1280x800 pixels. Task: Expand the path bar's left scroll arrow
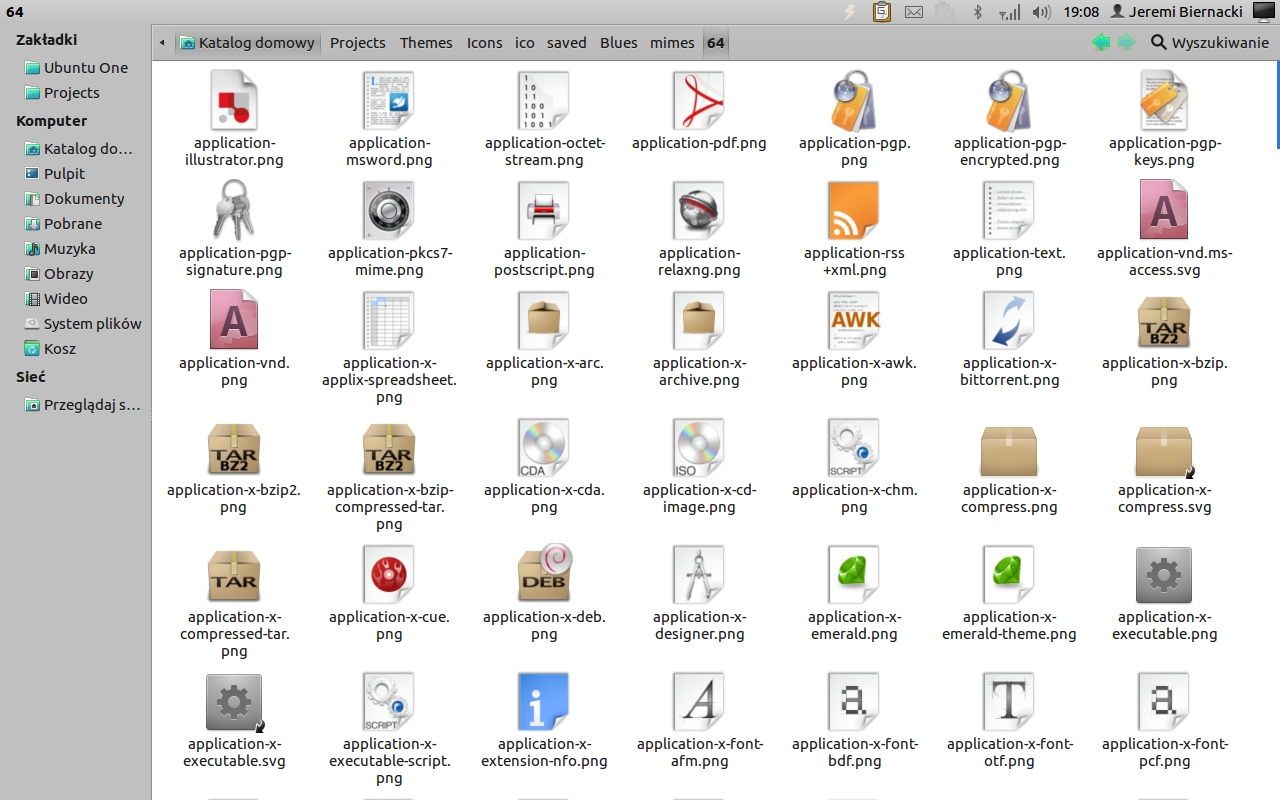click(162, 43)
